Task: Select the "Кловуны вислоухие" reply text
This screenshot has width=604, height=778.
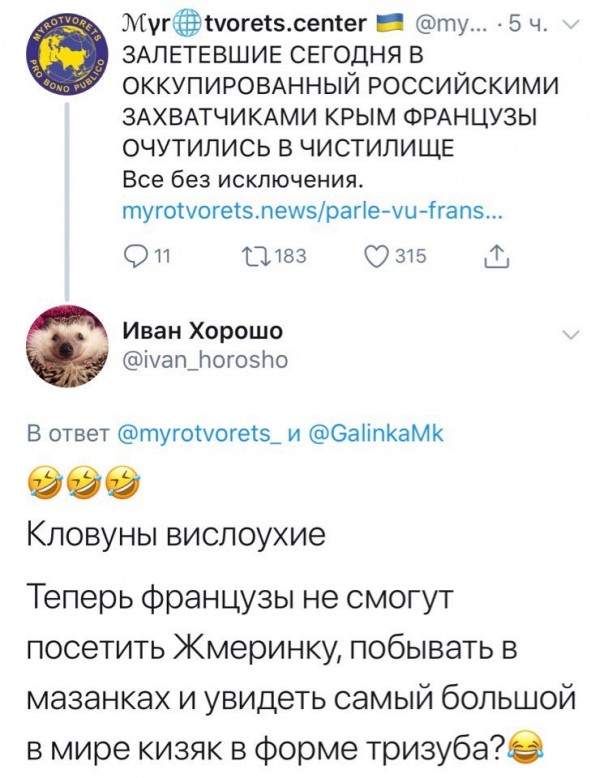Action: pos(174,539)
